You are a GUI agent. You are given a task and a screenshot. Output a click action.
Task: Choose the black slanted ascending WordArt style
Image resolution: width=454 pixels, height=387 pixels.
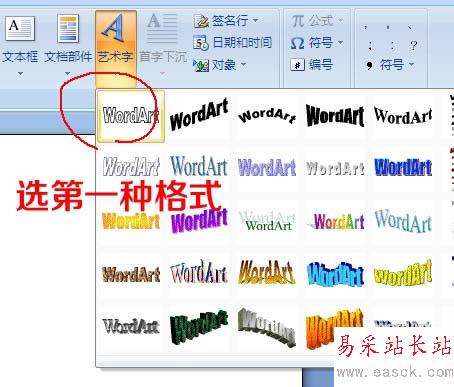(199, 115)
